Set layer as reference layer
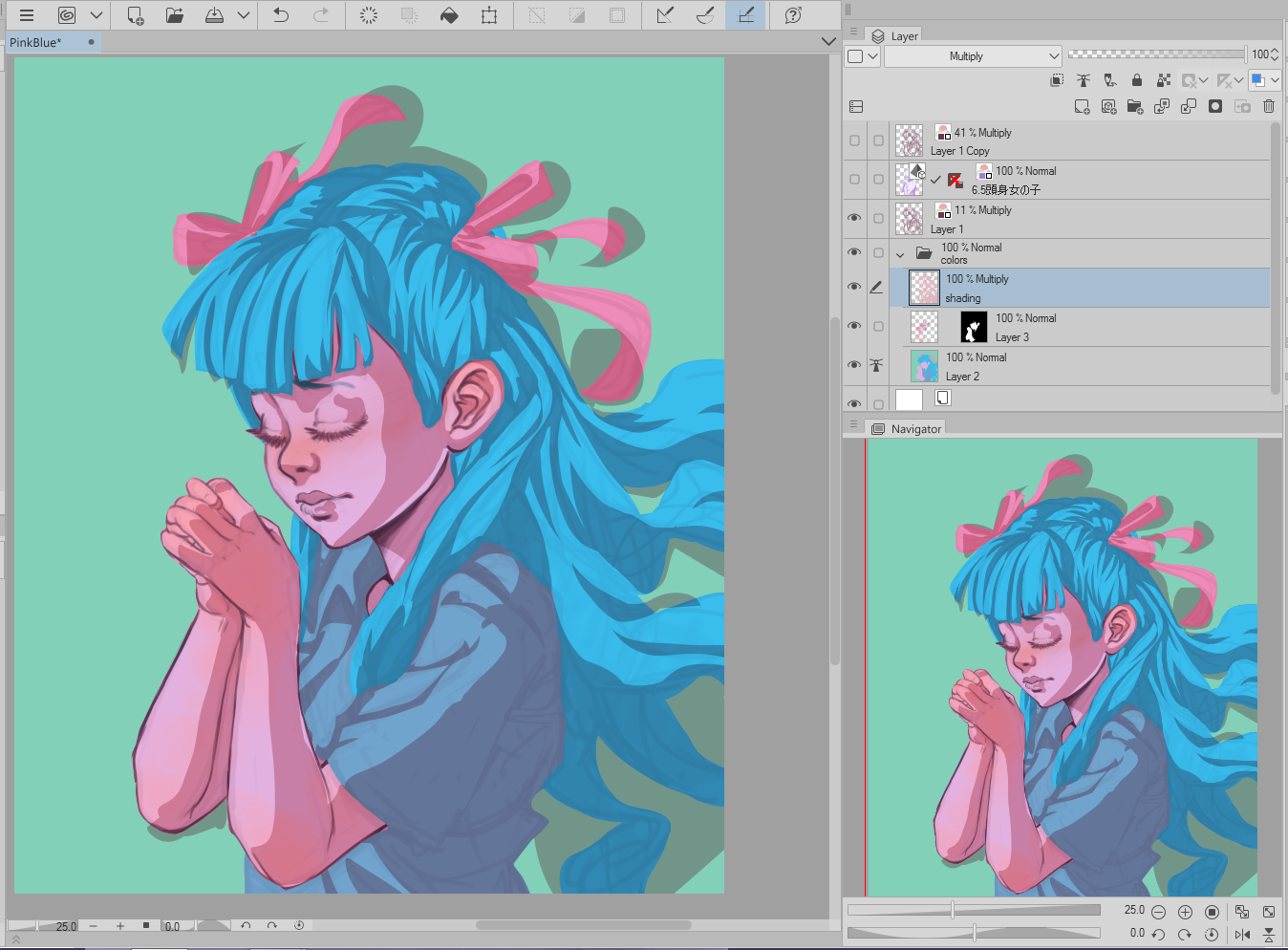1288x950 pixels. pyautogui.click(x=1084, y=80)
